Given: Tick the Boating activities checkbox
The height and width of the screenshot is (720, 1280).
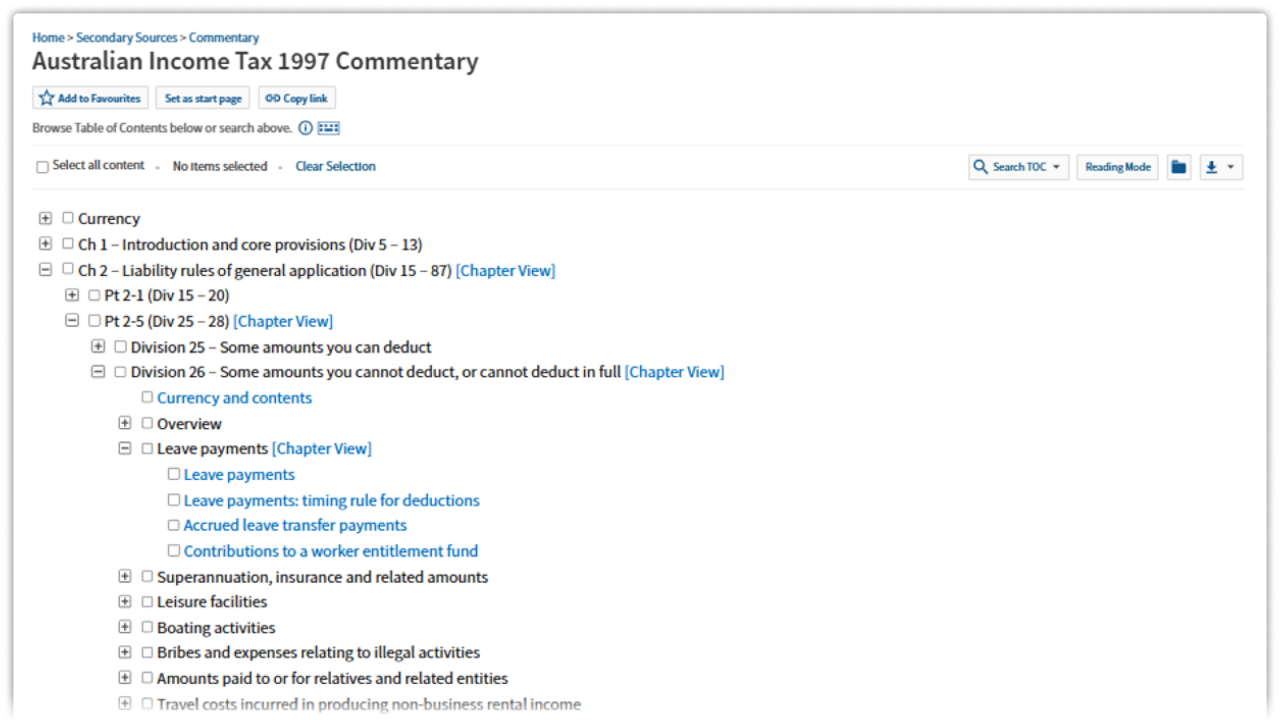Looking at the screenshot, I should 148,627.
